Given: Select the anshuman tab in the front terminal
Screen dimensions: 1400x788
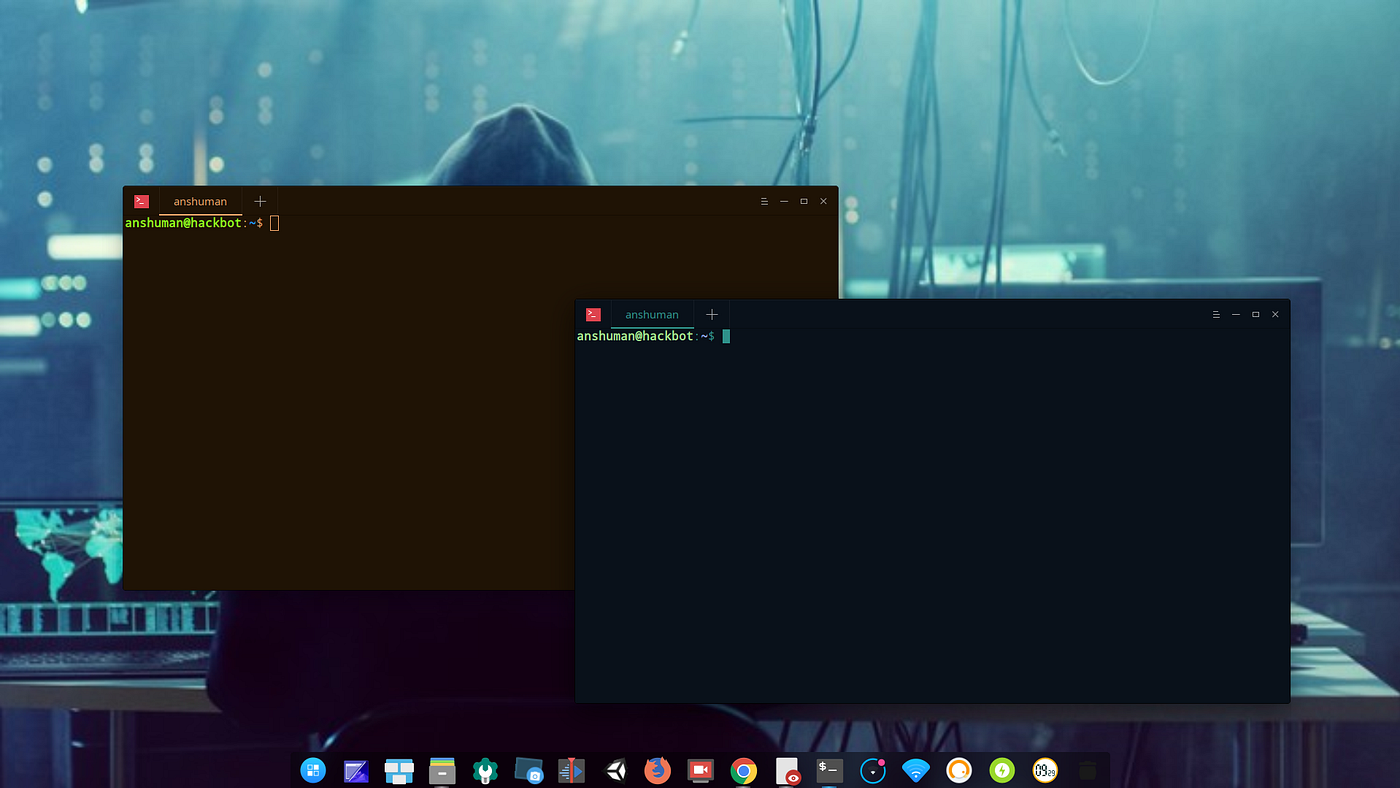Looking at the screenshot, I should point(651,314).
